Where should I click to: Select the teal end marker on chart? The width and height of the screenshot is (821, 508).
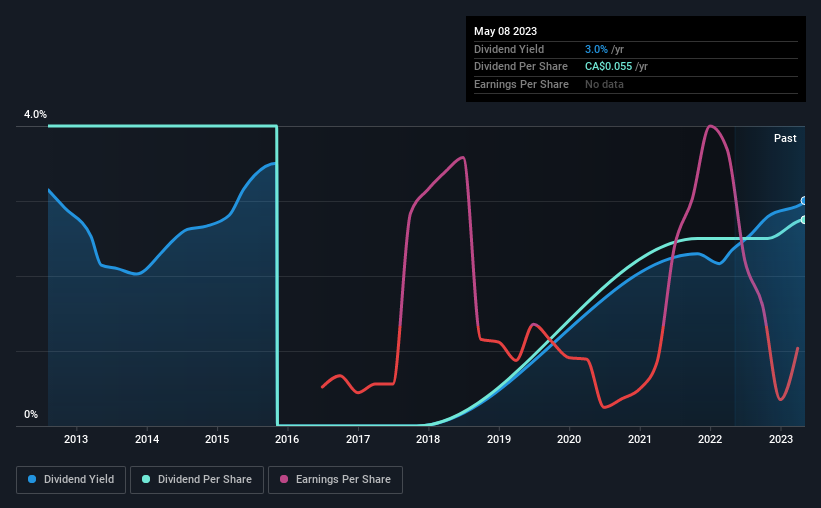pyautogui.click(x=804, y=220)
